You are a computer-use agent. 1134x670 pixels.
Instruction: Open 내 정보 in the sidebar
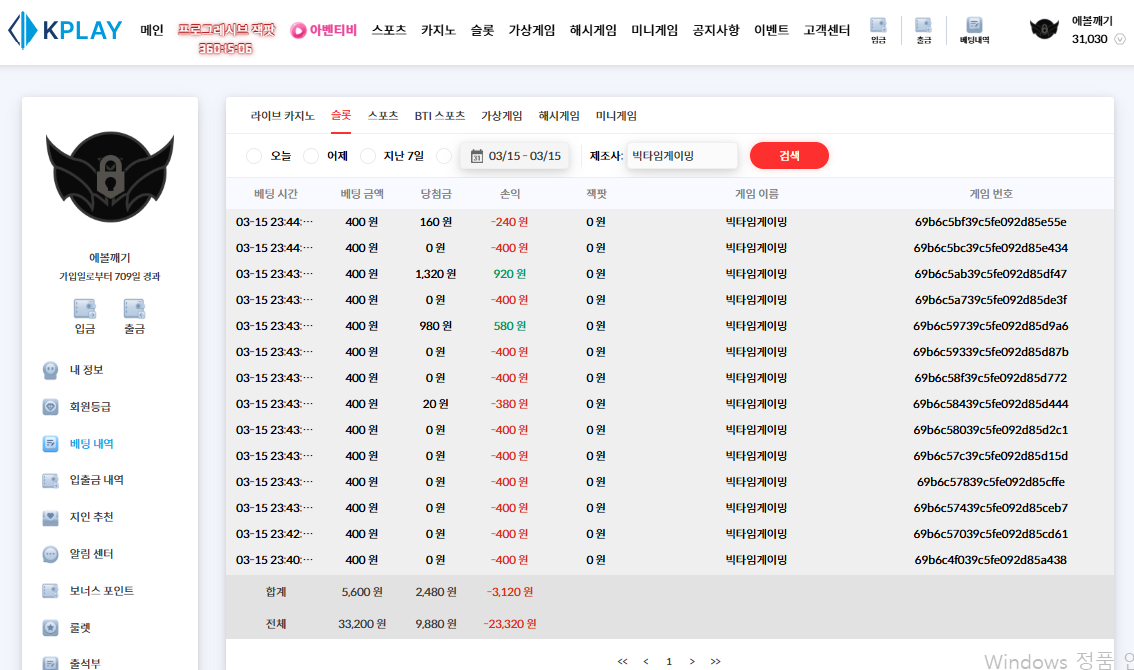(x=86, y=370)
